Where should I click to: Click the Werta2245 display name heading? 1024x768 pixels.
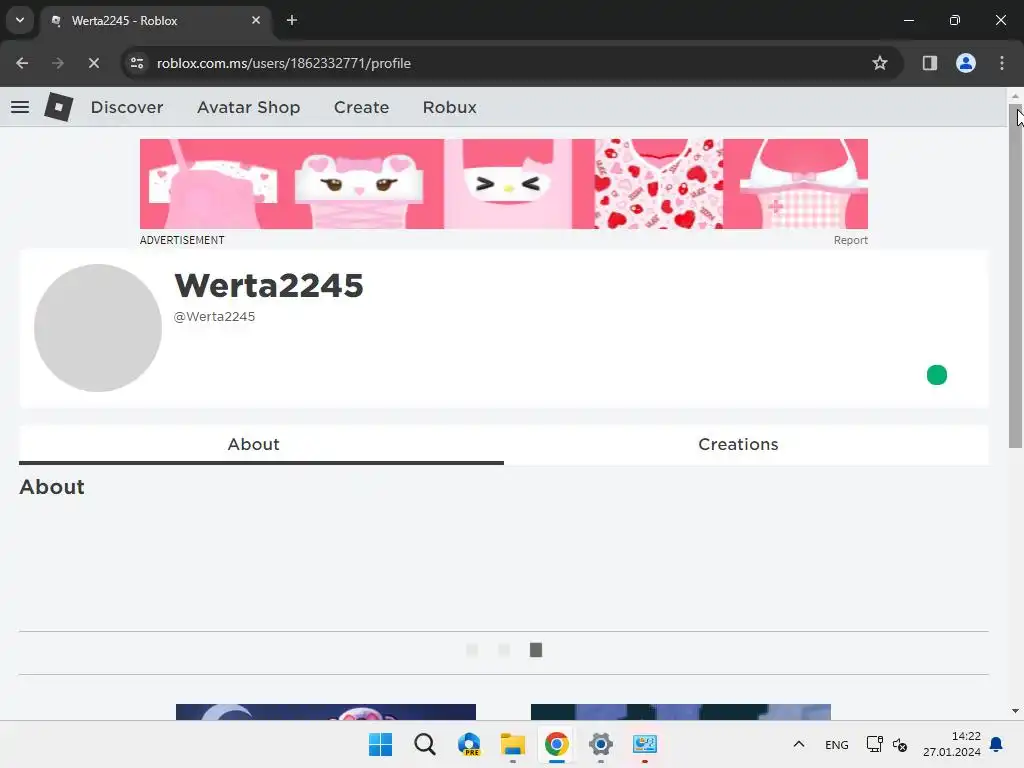(268, 285)
